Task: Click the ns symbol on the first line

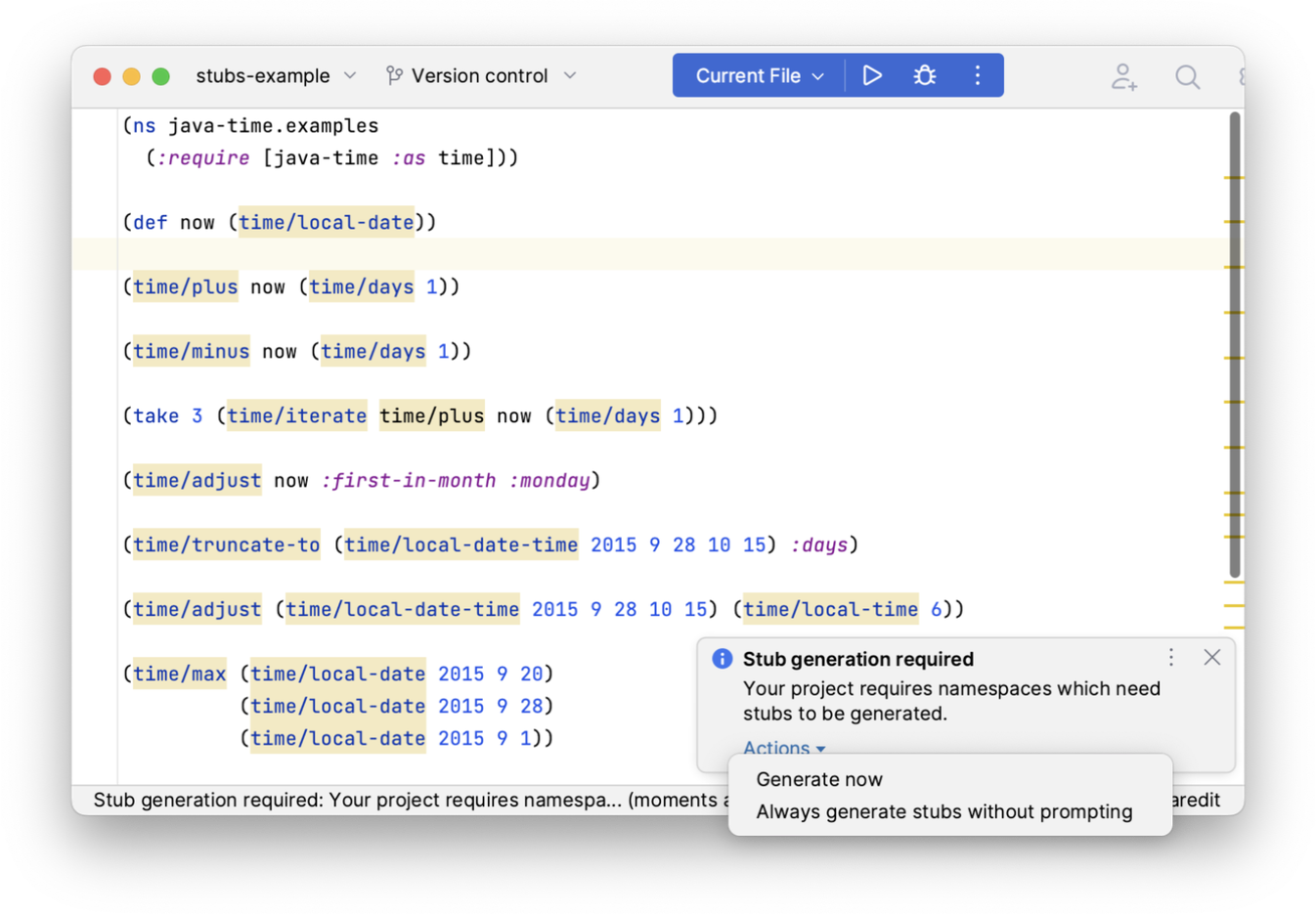Action: tap(145, 125)
